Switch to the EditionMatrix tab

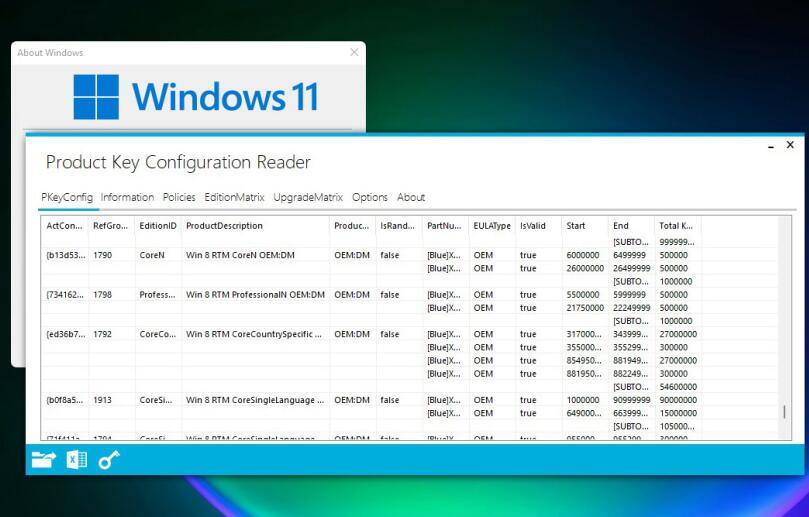(234, 197)
